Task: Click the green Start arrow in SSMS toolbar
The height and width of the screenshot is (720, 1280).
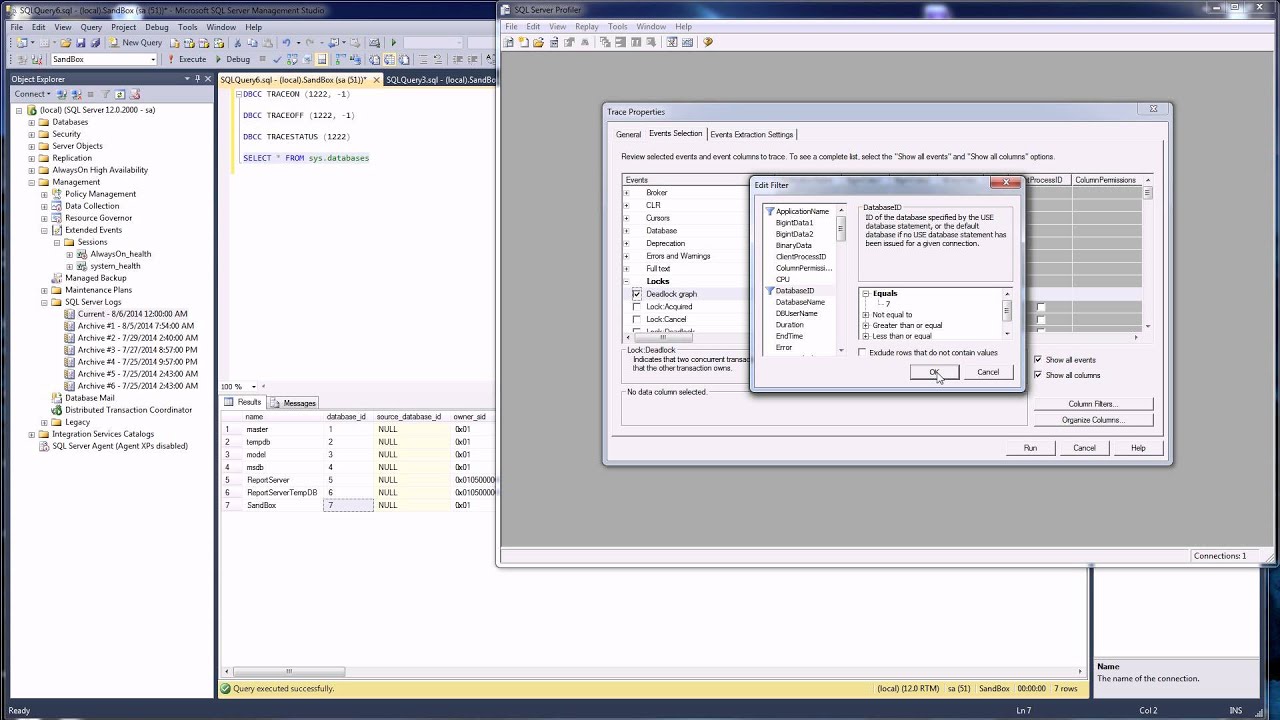Action: pos(393,43)
